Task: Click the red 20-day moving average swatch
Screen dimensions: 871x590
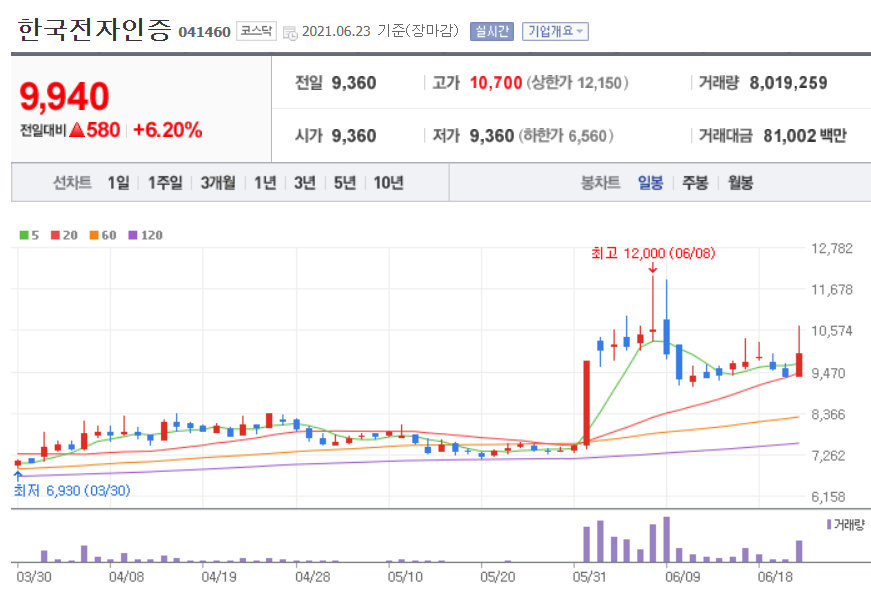Action: pos(55,235)
